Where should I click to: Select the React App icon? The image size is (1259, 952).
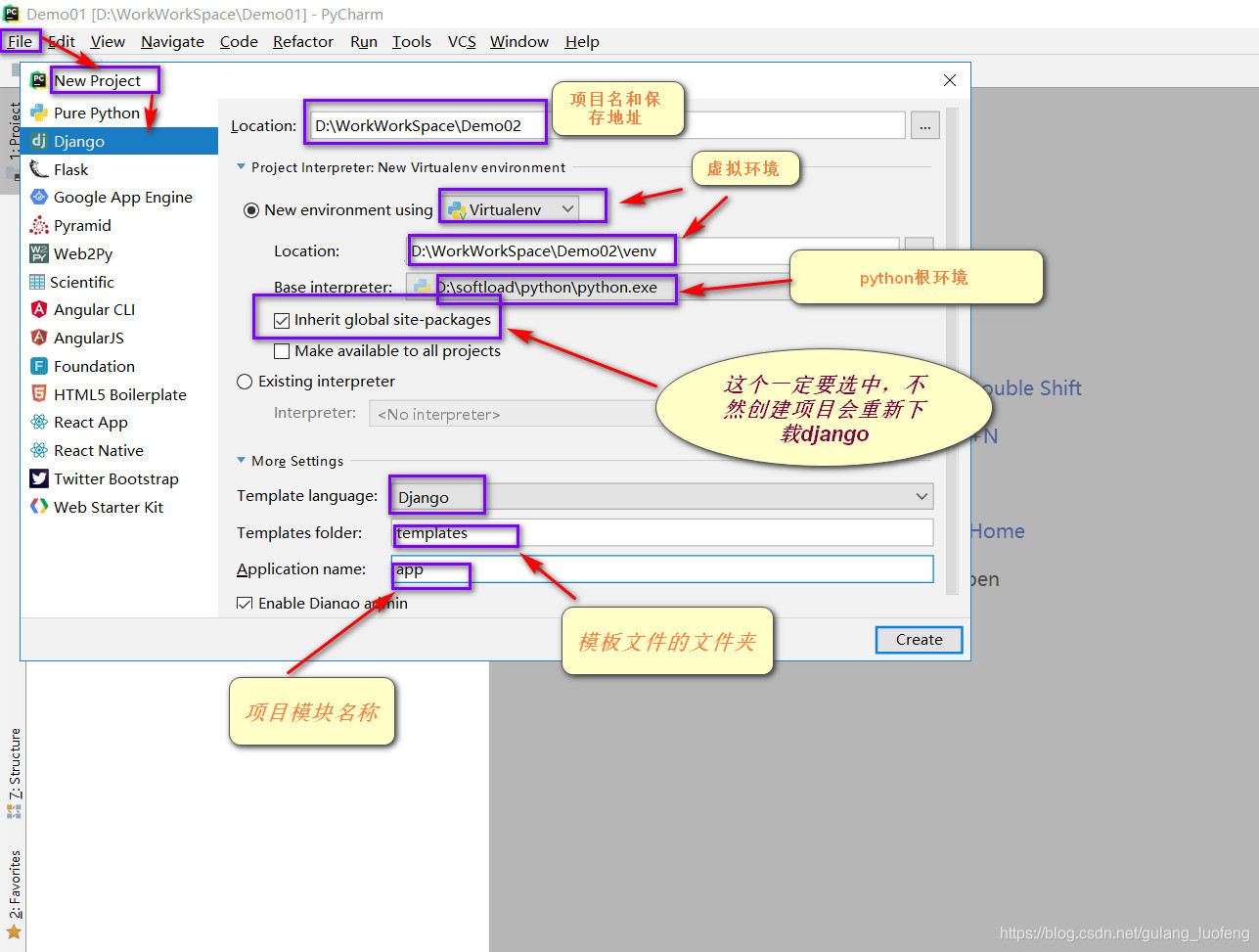point(39,422)
